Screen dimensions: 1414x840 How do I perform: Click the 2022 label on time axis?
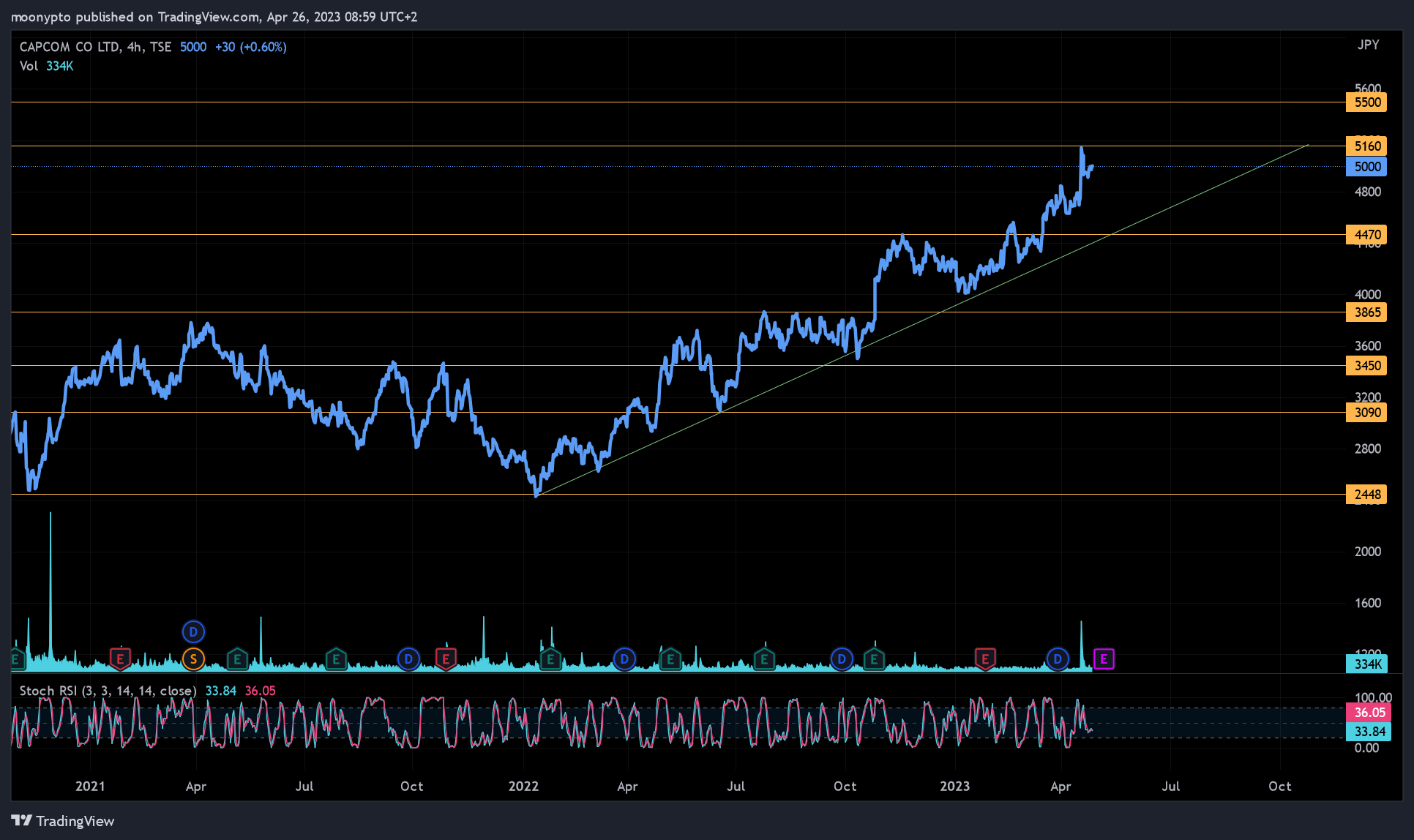pyautogui.click(x=523, y=787)
